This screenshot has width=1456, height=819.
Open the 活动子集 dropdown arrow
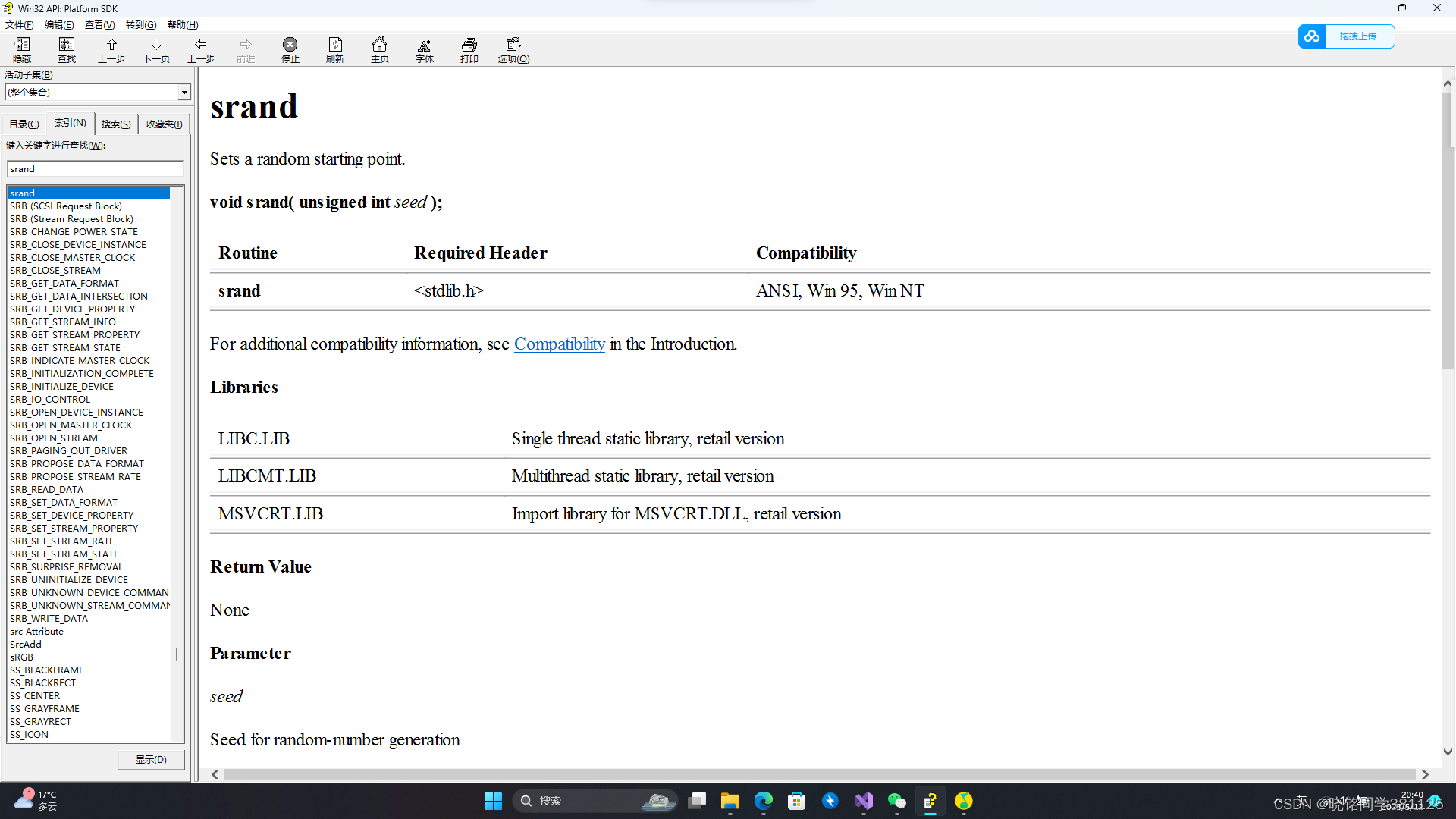click(184, 93)
